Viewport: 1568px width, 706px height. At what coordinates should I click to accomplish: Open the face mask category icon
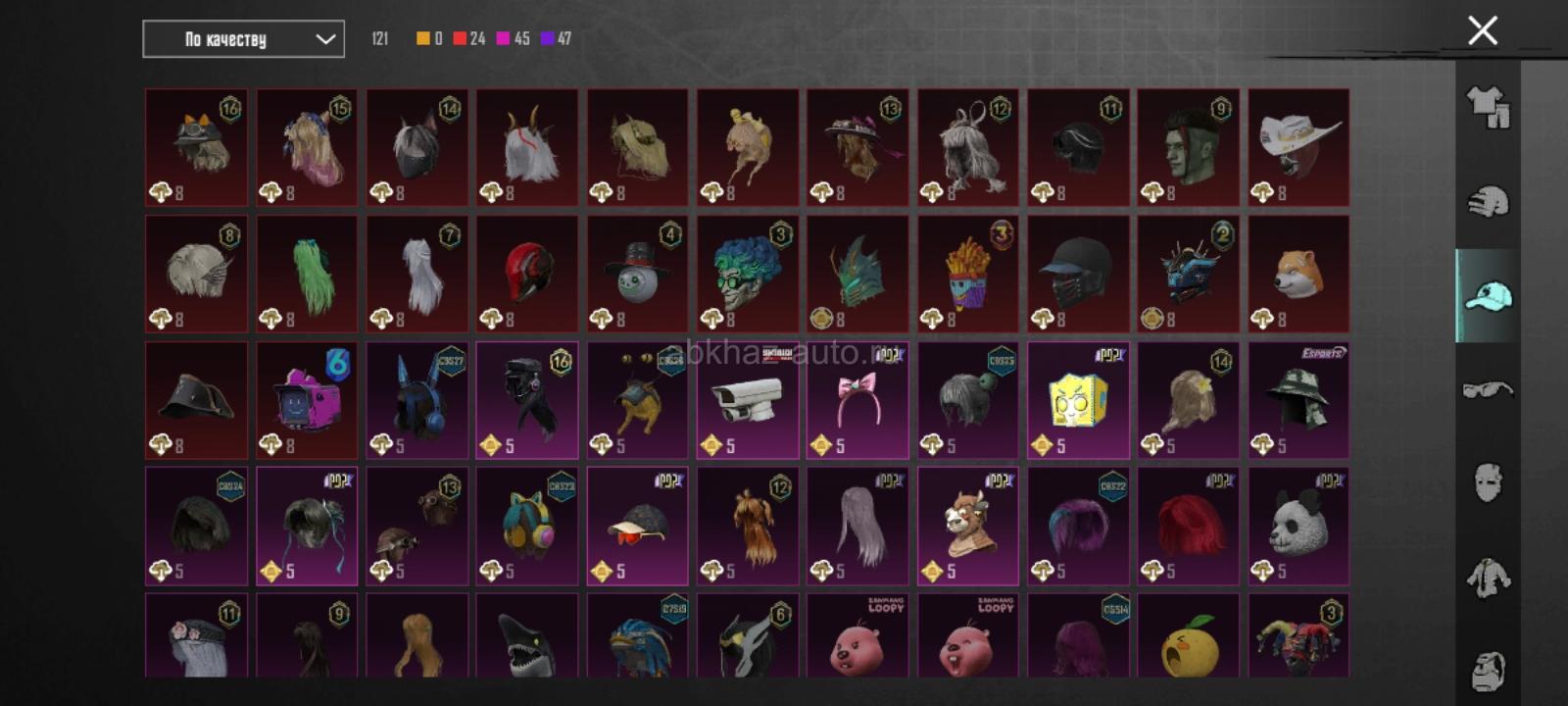point(1488,482)
